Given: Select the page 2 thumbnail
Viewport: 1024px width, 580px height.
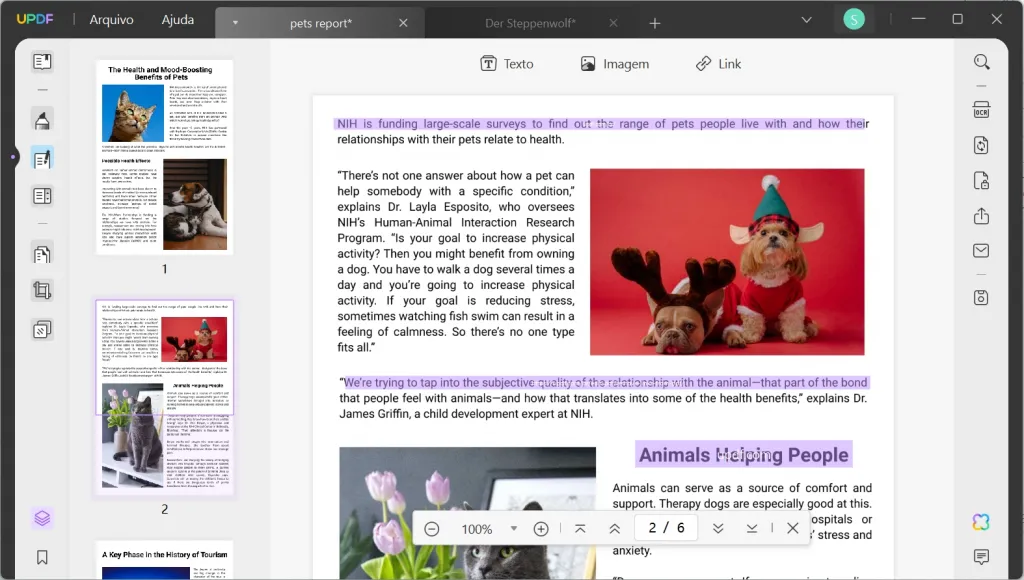Looking at the screenshot, I should (164, 395).
